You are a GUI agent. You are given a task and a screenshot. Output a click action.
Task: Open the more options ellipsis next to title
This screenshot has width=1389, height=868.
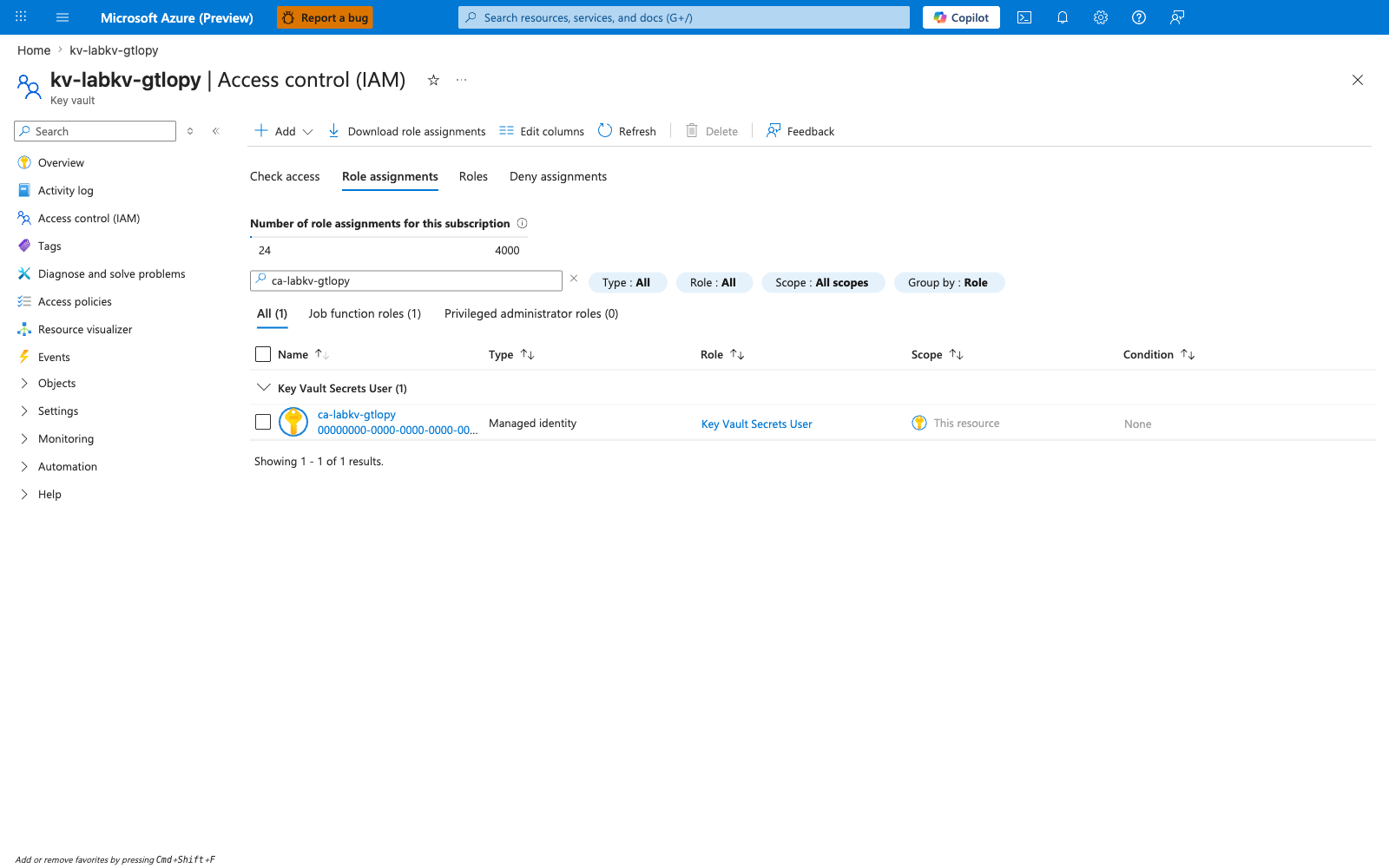462,80
